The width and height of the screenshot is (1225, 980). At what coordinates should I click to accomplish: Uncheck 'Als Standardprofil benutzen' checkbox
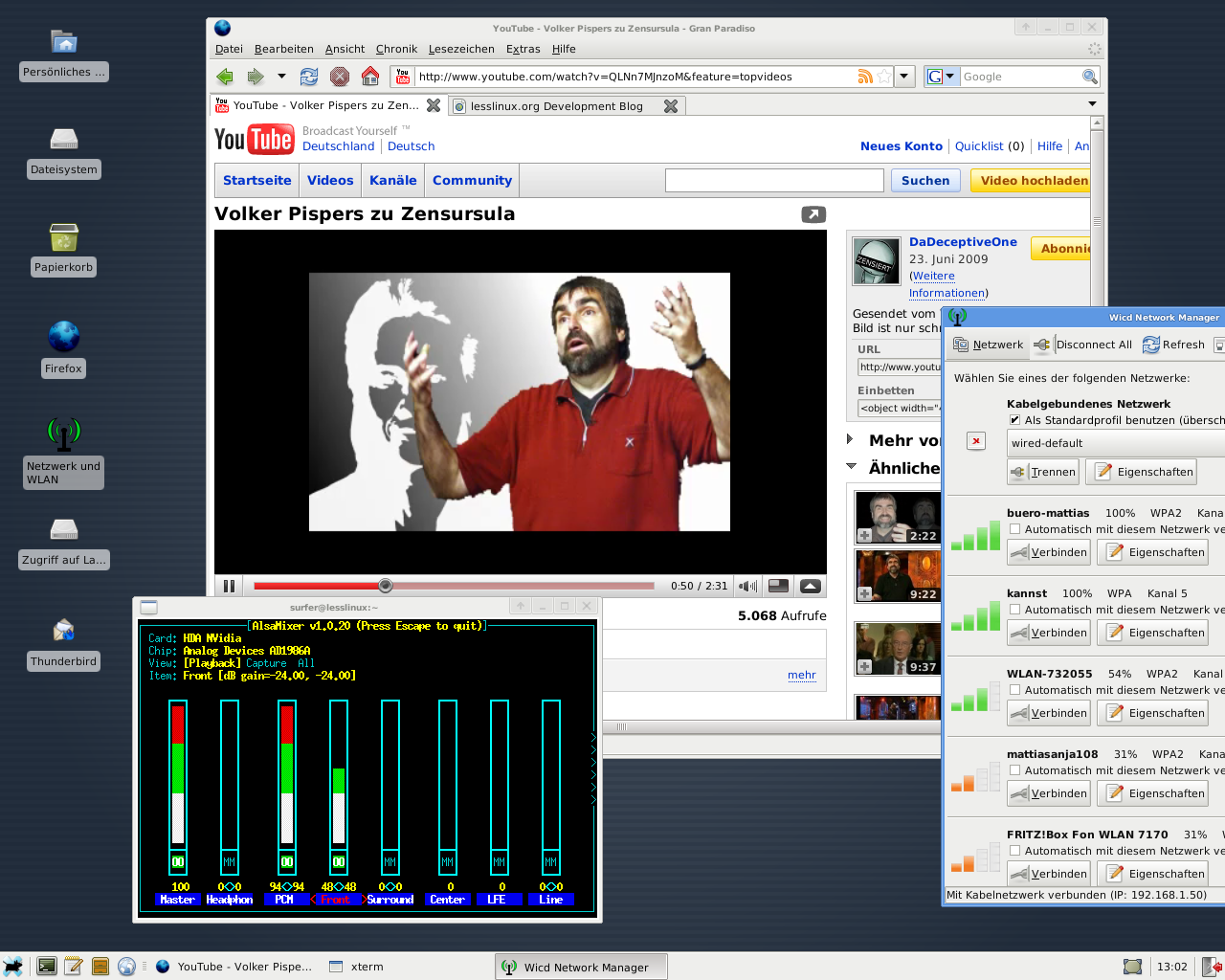[x=1014, y=420]
